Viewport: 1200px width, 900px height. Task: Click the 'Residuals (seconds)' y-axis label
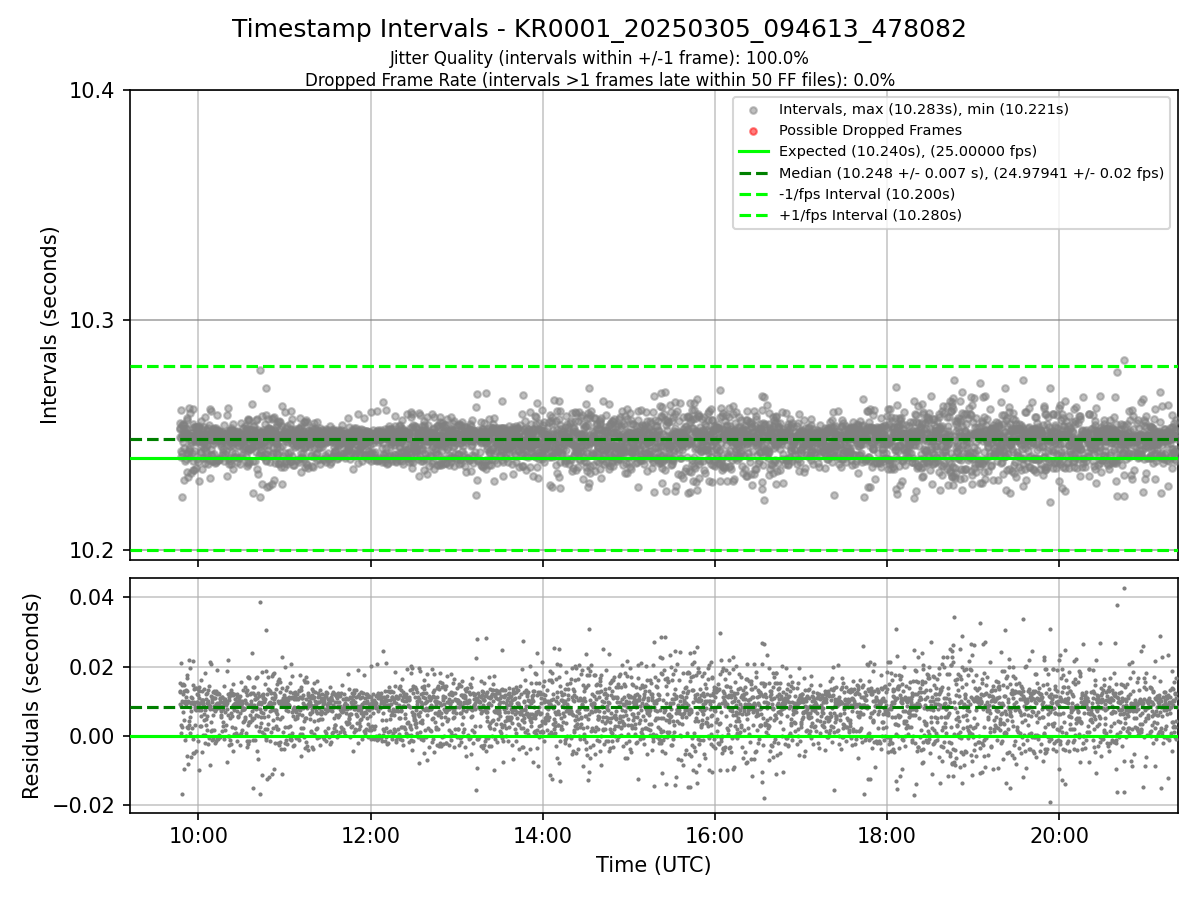click(31, 696)
